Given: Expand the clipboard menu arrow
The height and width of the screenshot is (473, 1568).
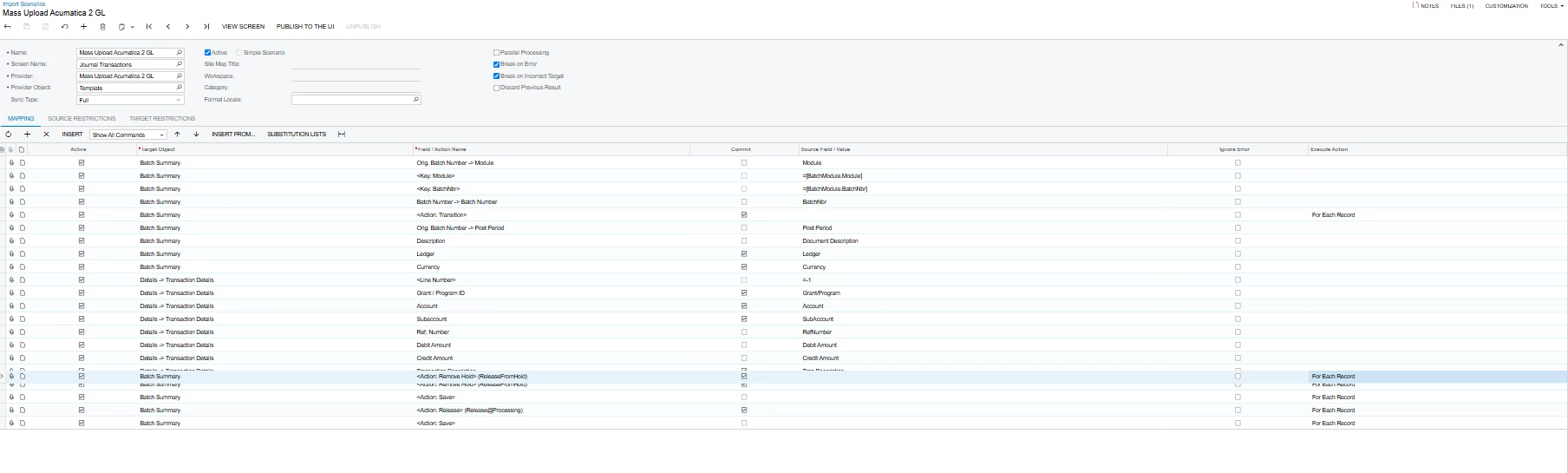Looking at the screenshot, I should pyautogui.click(x=133, y=27).
